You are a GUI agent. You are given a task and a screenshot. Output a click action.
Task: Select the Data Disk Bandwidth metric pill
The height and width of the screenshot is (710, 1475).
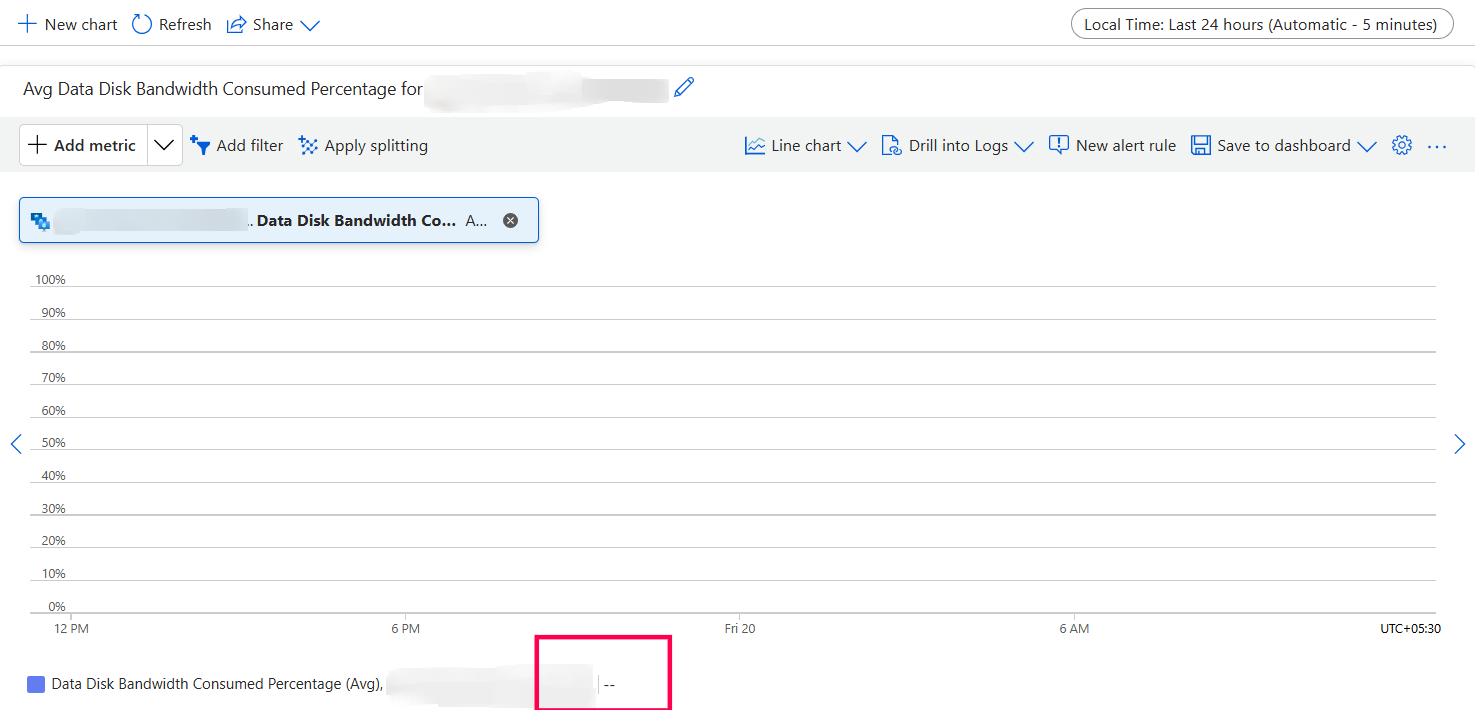tap(279, 220)
